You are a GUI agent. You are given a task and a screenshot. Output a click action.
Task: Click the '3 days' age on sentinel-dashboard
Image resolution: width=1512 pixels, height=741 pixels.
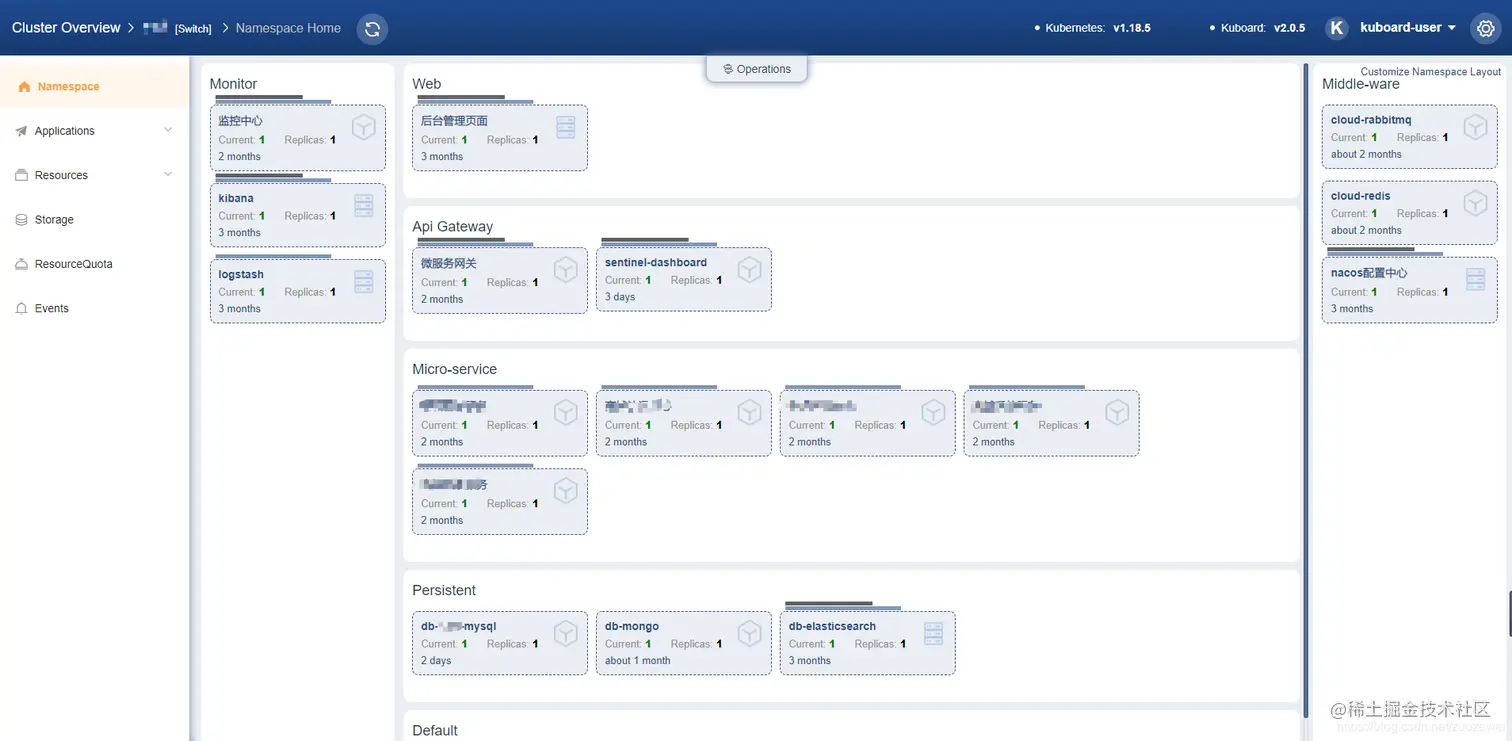[x=620, y=297]
